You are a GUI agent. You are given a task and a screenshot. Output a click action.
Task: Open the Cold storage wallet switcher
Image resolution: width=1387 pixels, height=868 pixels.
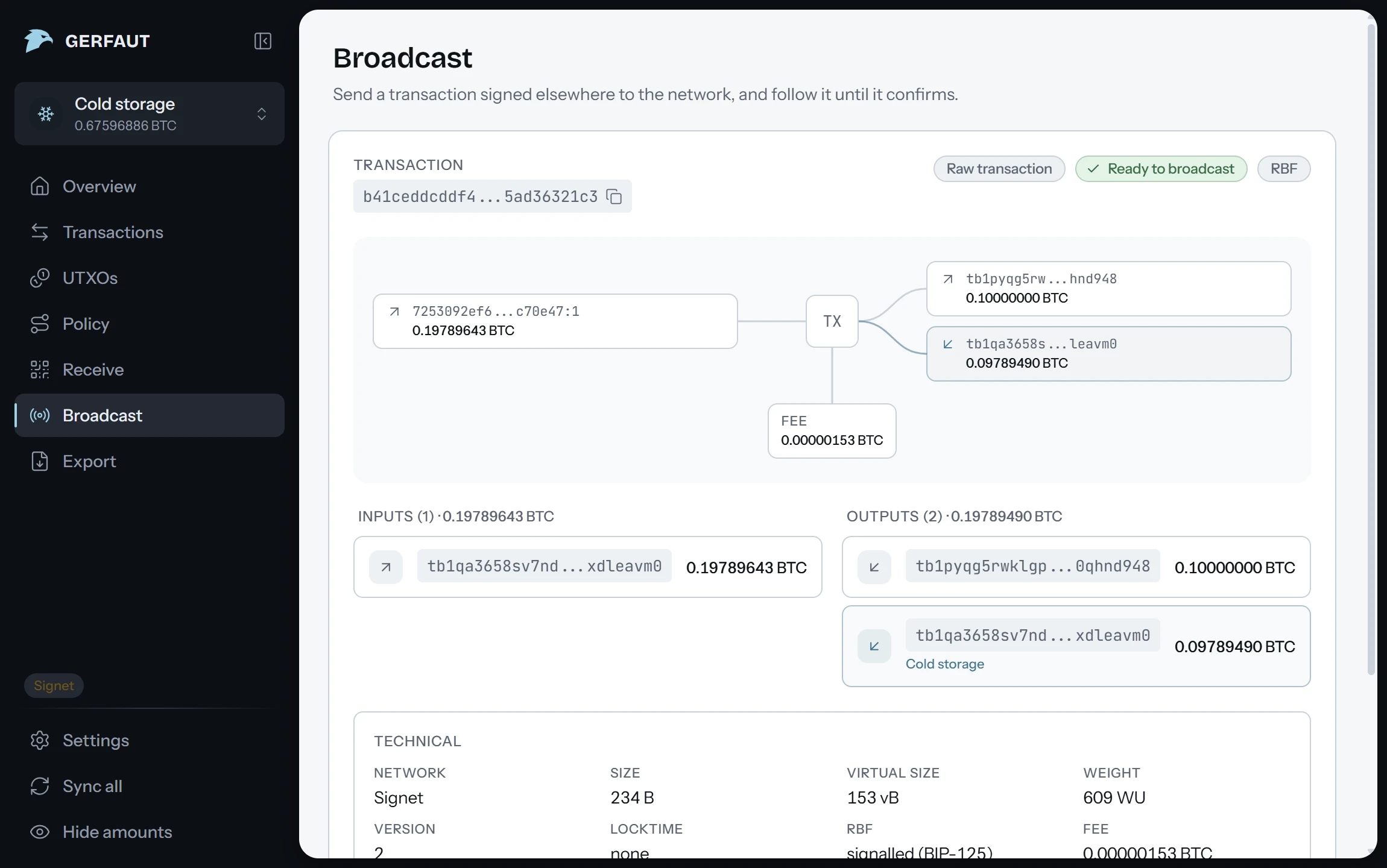click(150, 114)
